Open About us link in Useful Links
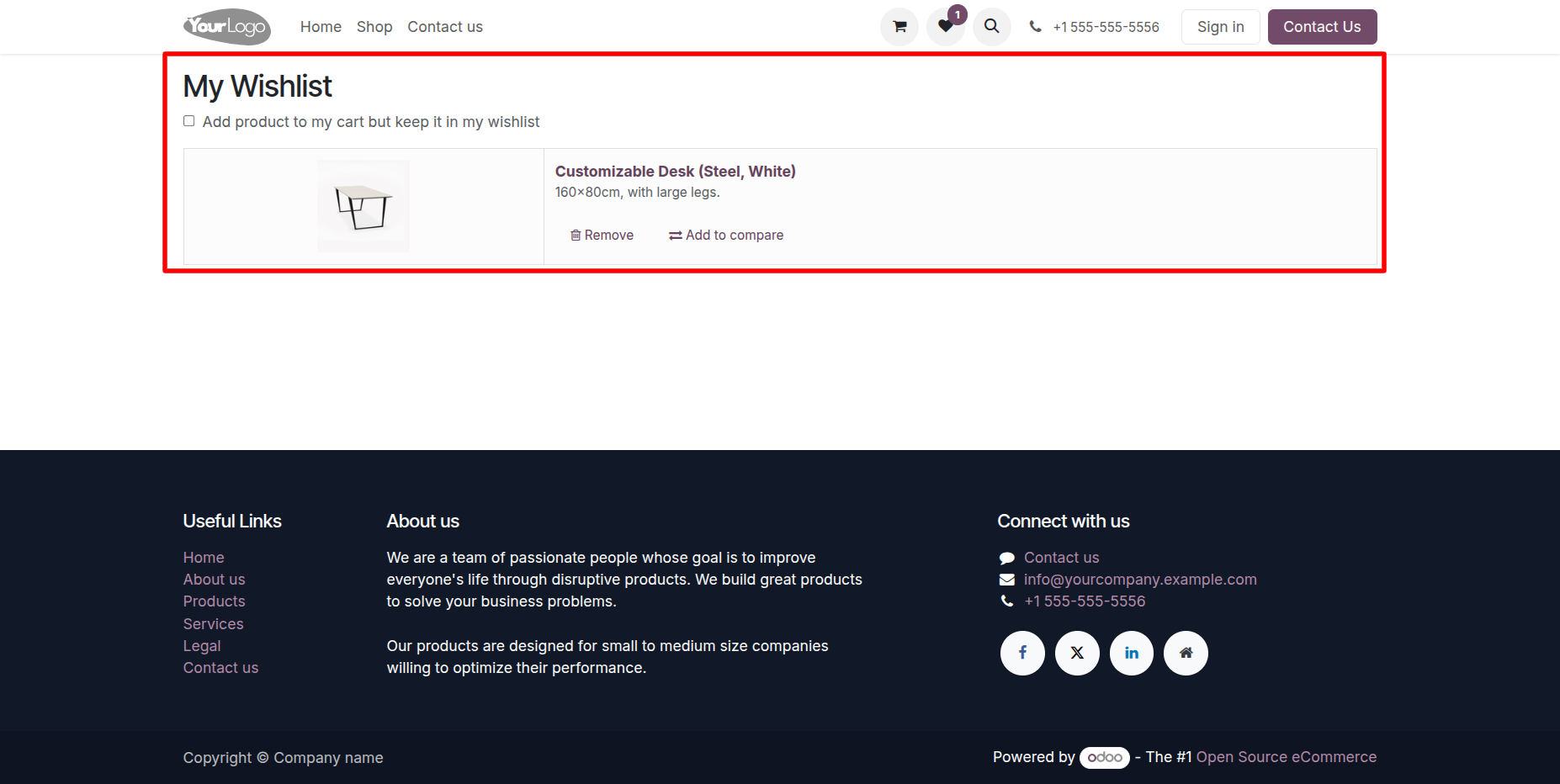Image resolution: width=1560 pixels, height=784 pixels. (215, 580)
